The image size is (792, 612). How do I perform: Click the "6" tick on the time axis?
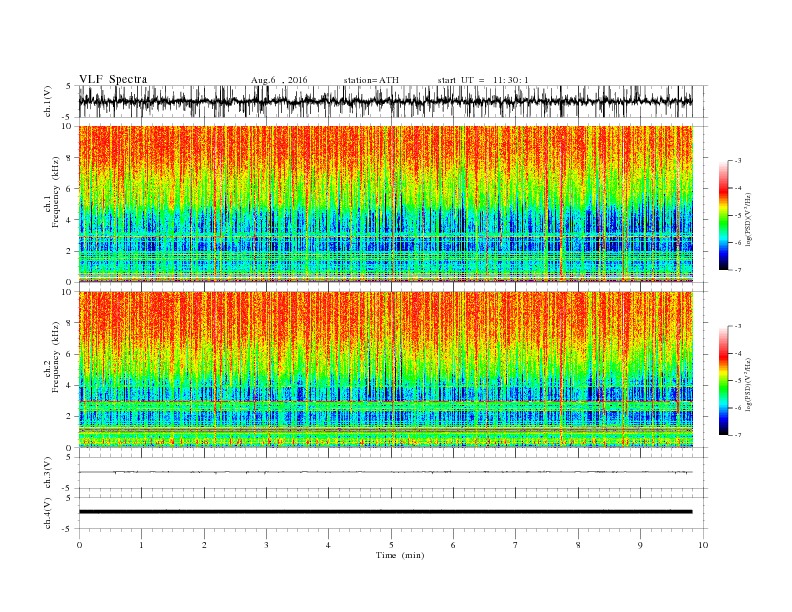[453, 545]
